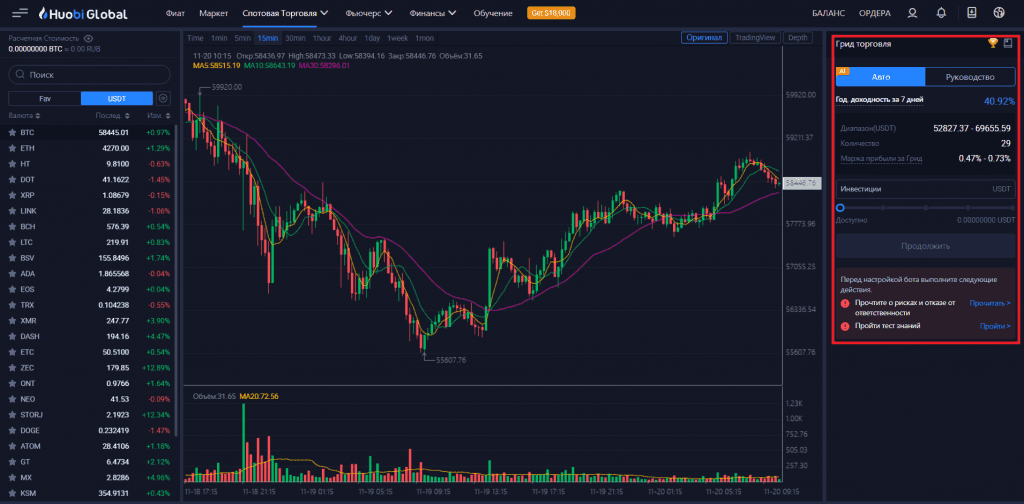Viewport: 1024px width, 504px height.
Task: Switch grid mode to Руководство
Action: tap(970, 77)
